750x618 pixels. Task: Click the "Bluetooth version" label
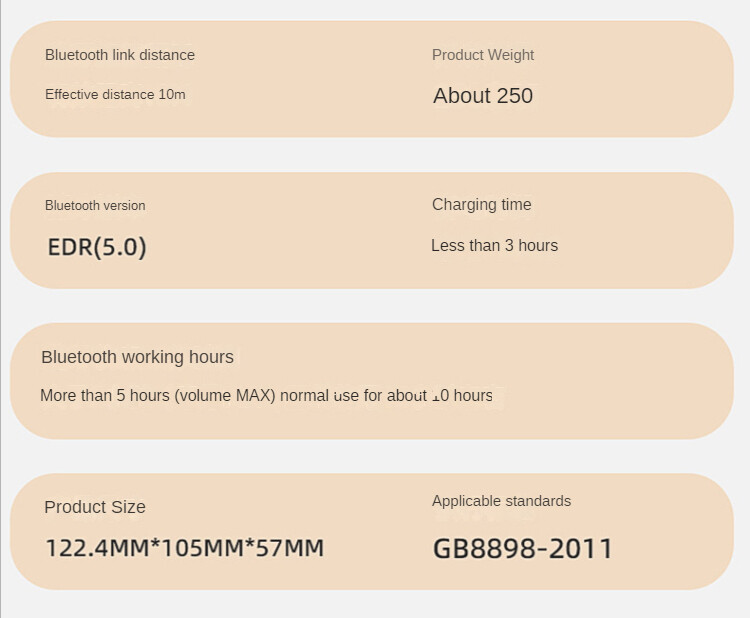pos(95,206)
